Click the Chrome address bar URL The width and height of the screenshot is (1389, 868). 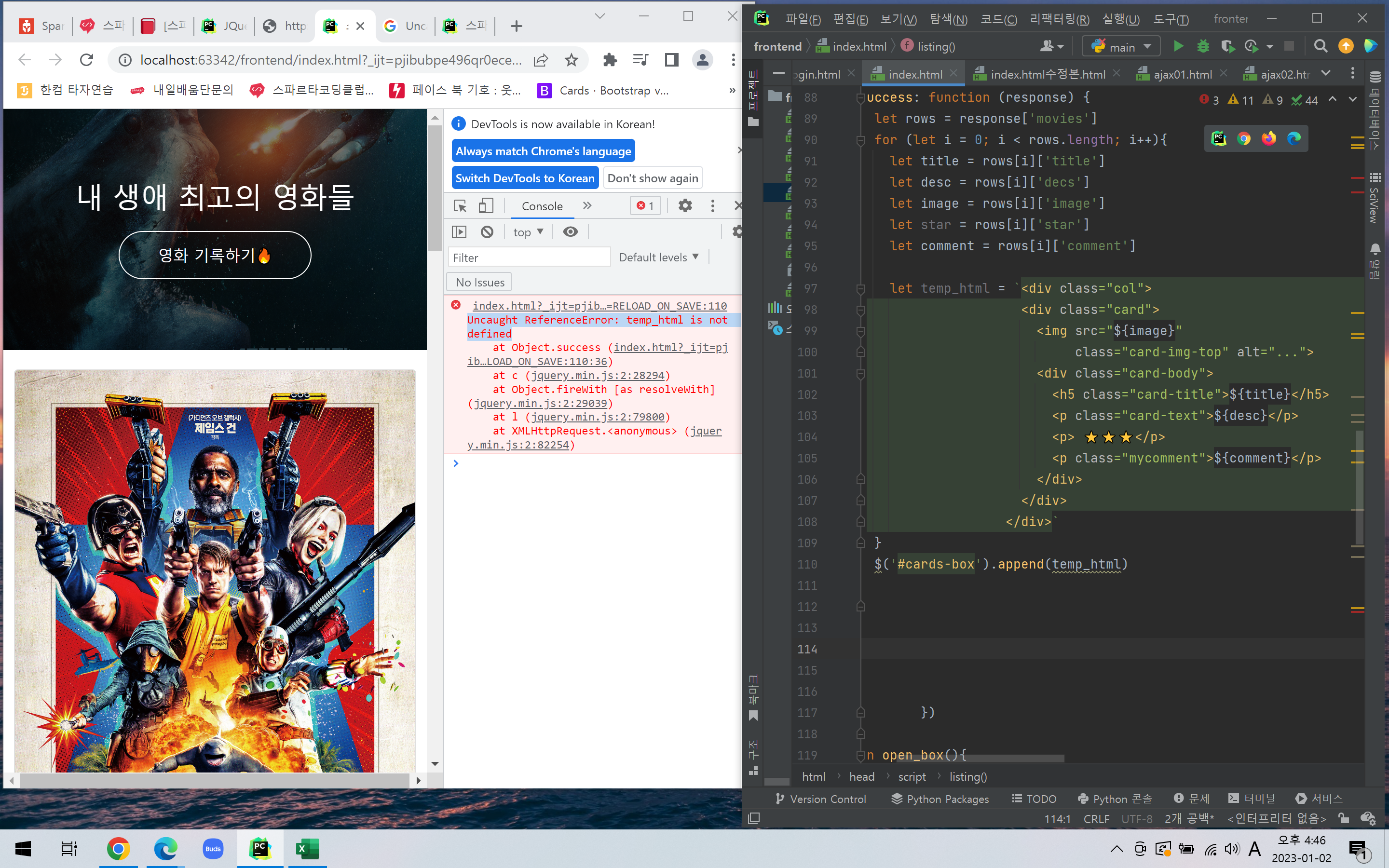point(330,60)
